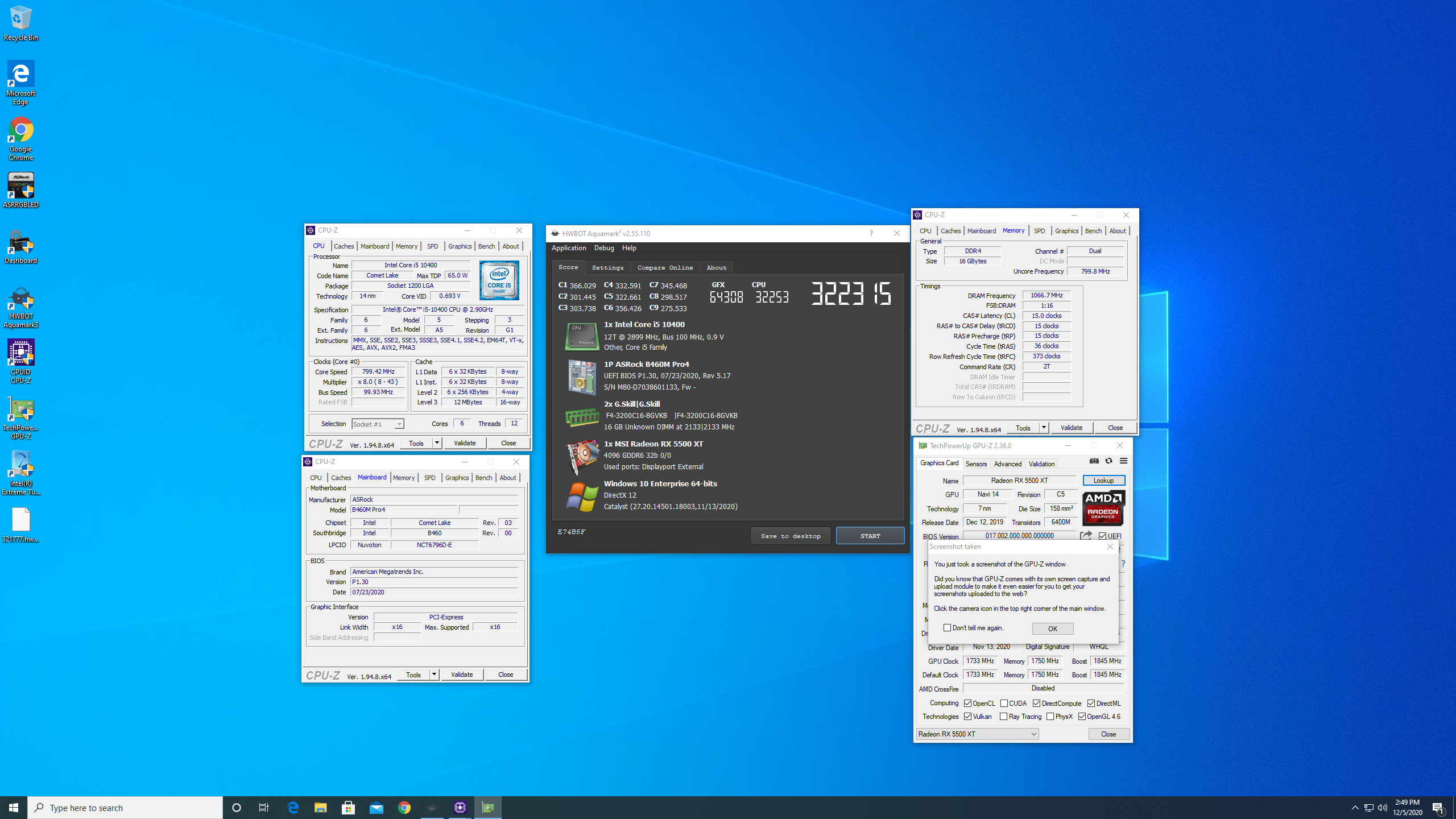The image size is (1456, 819).
Task: Expand Tools dropdown arrow in Mainboard window
Action: (434, 675)
